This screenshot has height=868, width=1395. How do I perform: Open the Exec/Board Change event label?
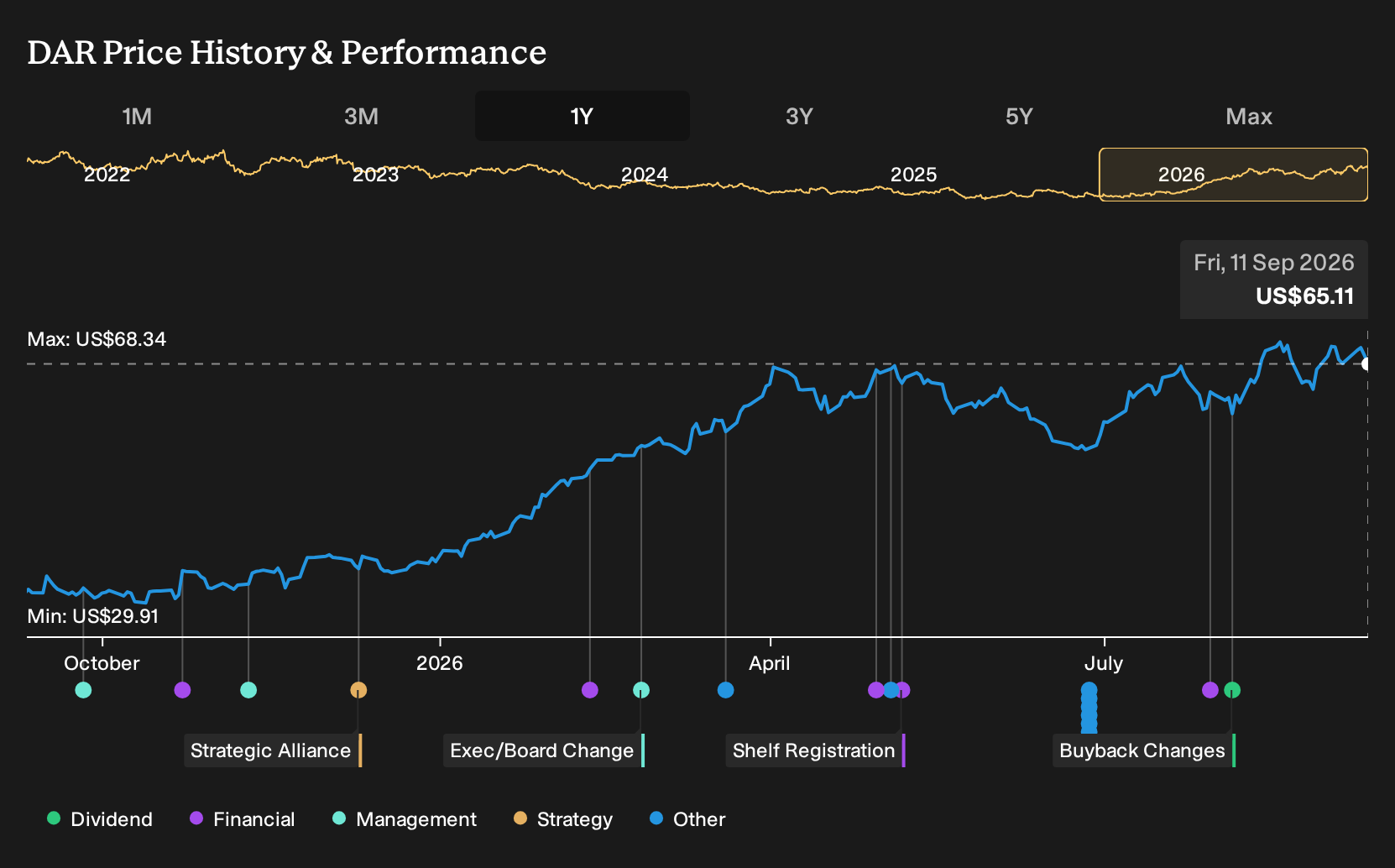[x=544, y=750]
